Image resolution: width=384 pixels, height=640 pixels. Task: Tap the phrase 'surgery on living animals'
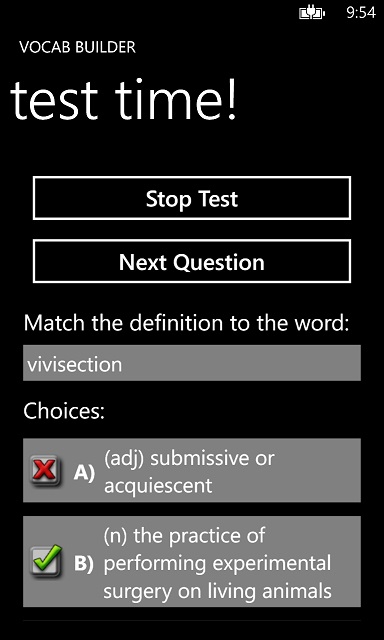tap(217, 591)
